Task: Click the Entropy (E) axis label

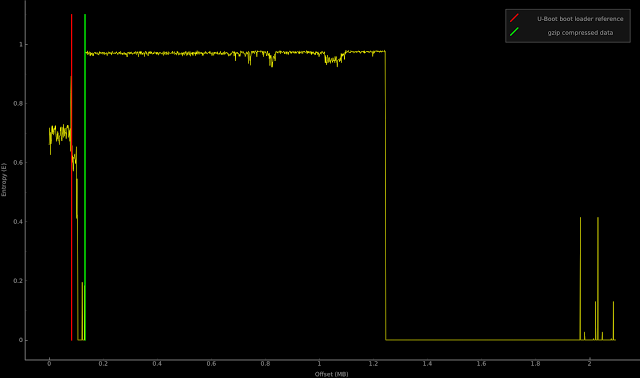Action: click(x=4, y=180)
